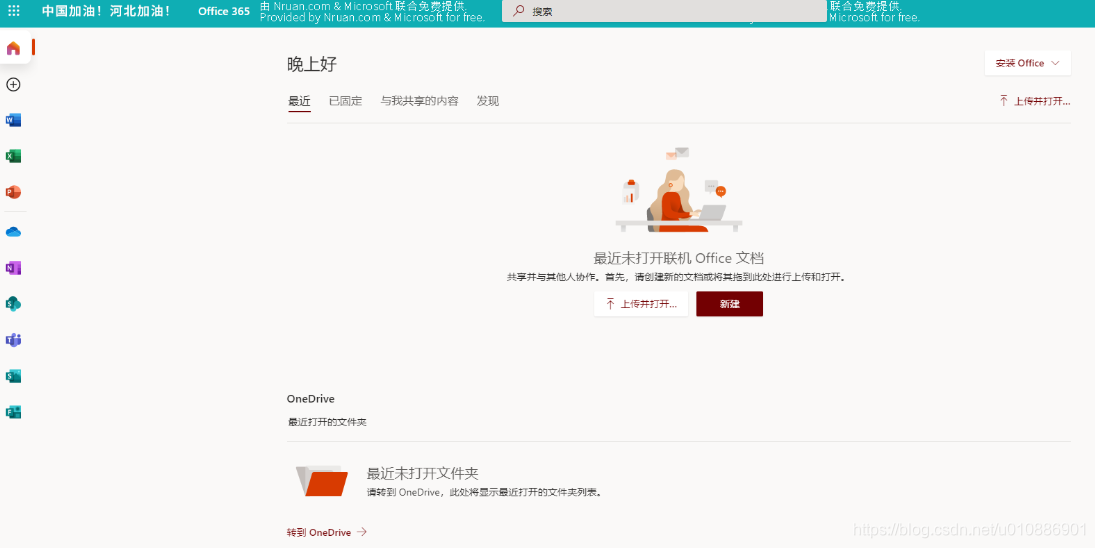Open Teams from the sidebar
Image resolution: width=1095 pixels, height=548 pixels.
click(13, 340)
